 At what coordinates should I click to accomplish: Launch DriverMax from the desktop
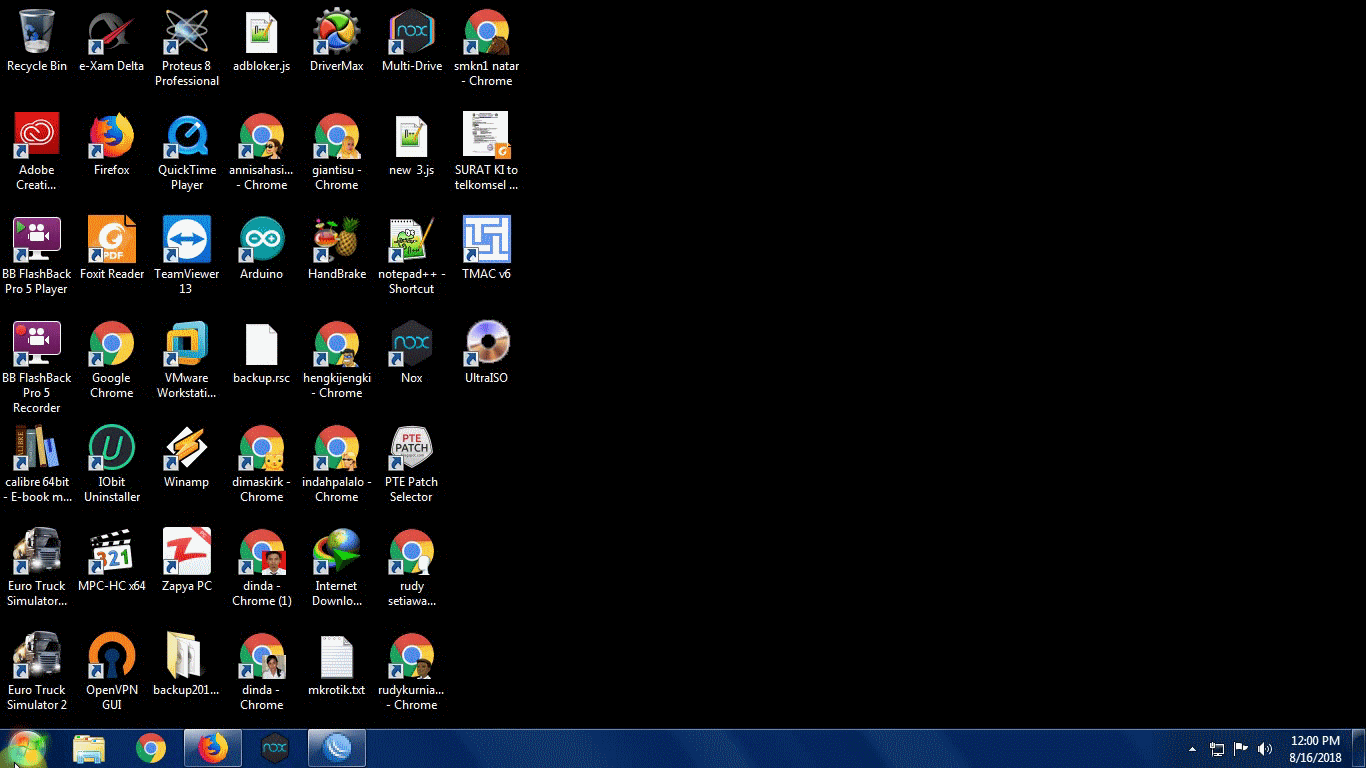(337, 41)
